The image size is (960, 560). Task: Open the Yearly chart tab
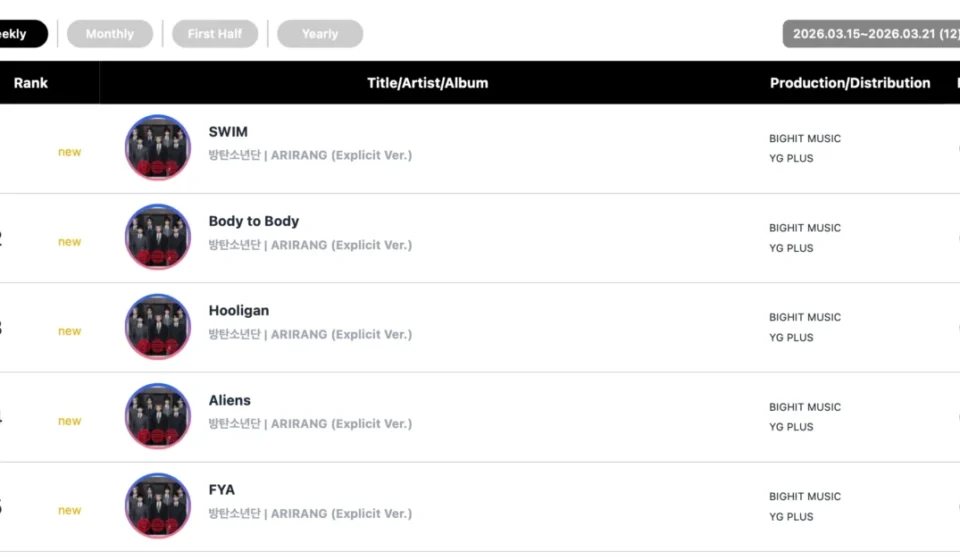tap(320, 34)
